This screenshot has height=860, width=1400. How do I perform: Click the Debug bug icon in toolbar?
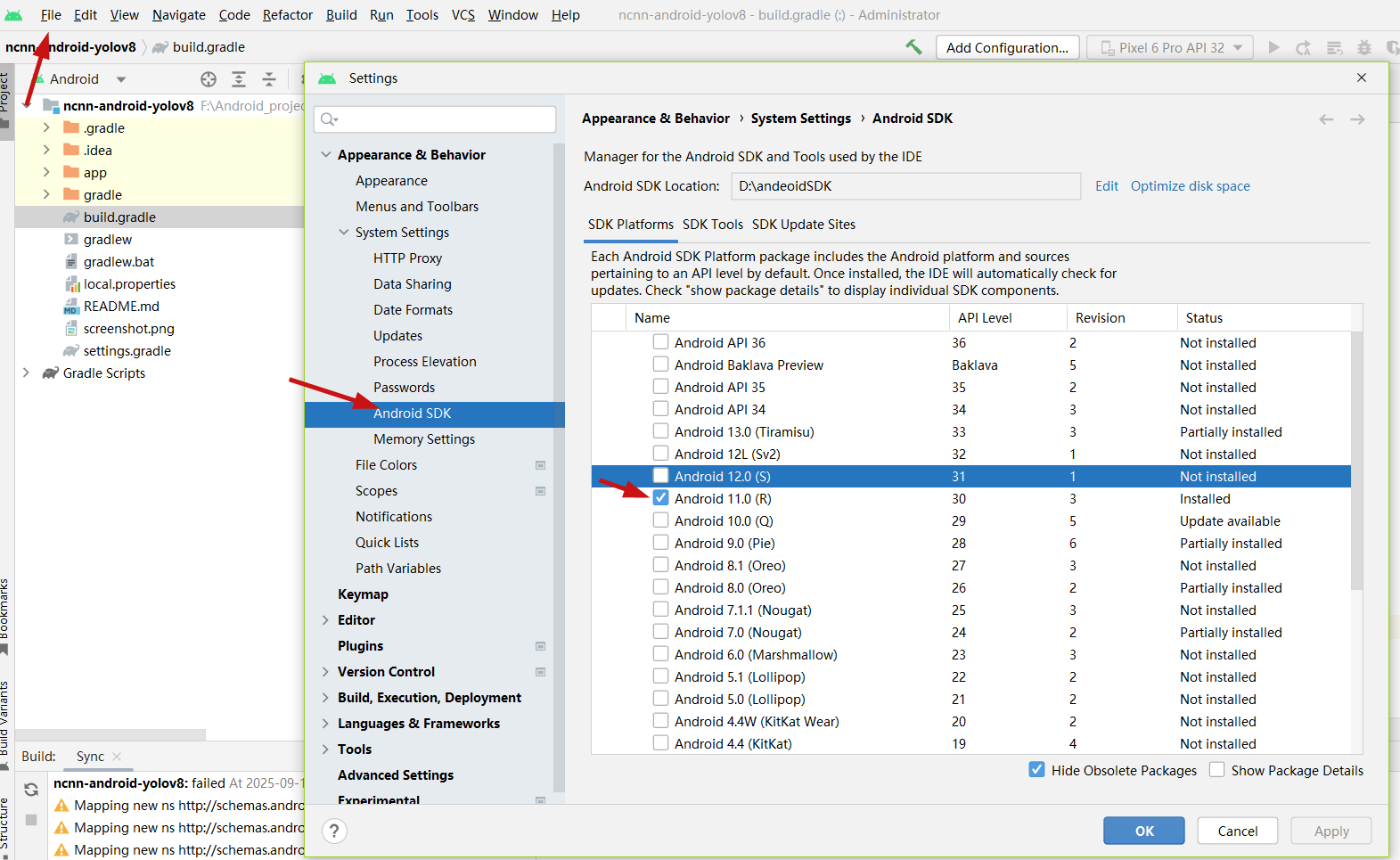[x=1363, y=47]
